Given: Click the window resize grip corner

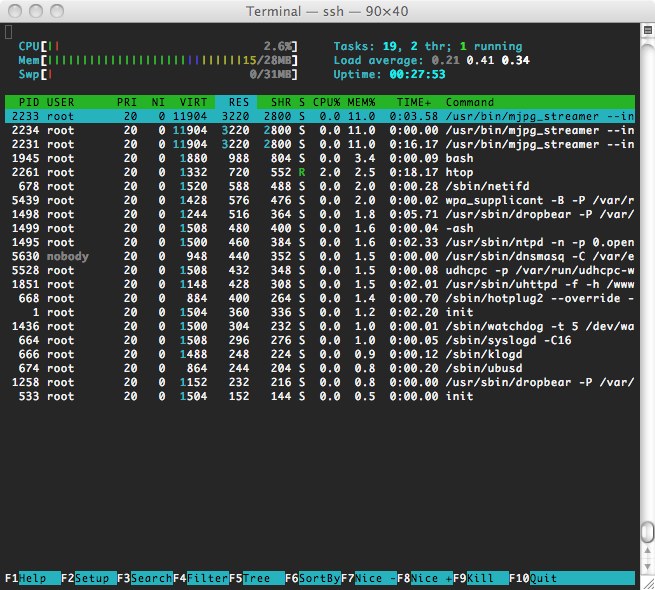Looking at the screenshot, I should [648, 583].
